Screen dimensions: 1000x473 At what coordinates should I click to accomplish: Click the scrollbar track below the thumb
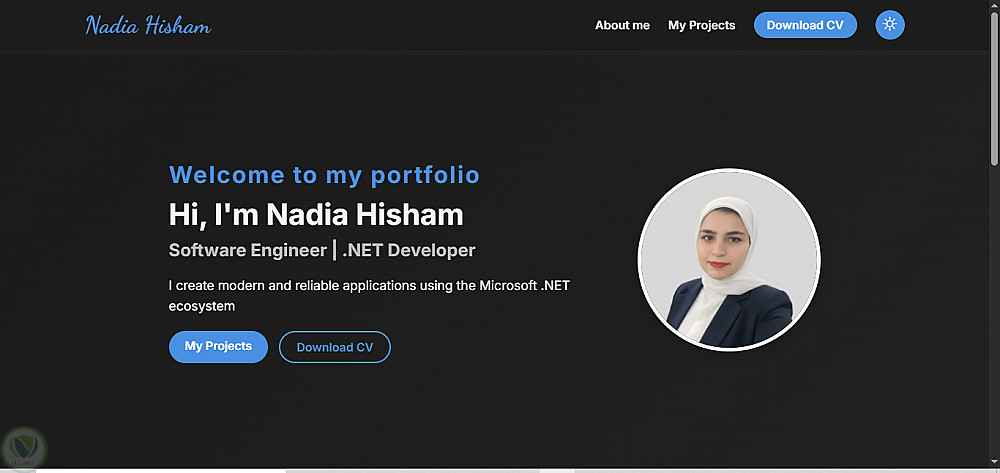[994, 320]
